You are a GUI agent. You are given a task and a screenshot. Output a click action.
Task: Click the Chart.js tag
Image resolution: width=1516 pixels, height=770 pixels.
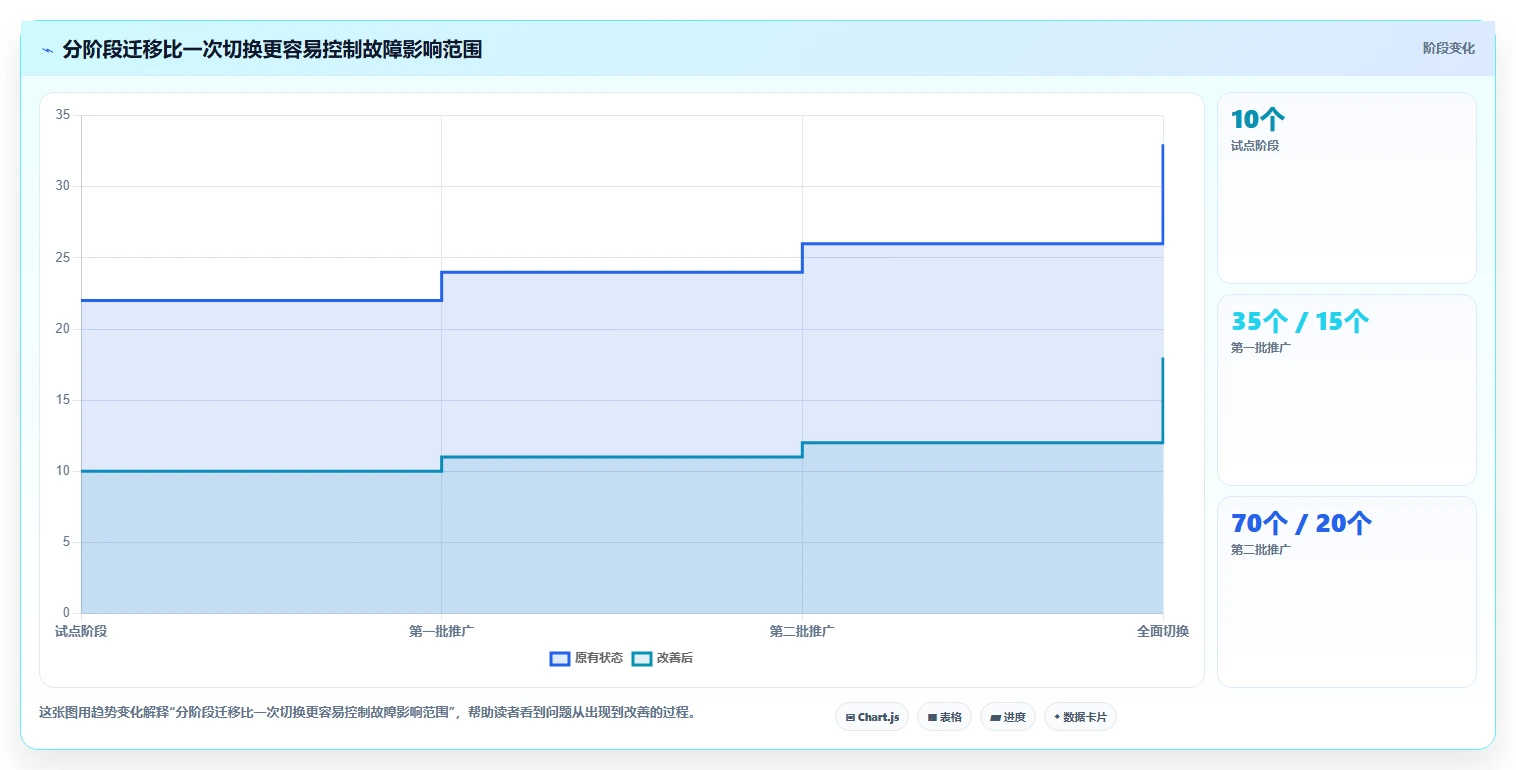(872, 717)
